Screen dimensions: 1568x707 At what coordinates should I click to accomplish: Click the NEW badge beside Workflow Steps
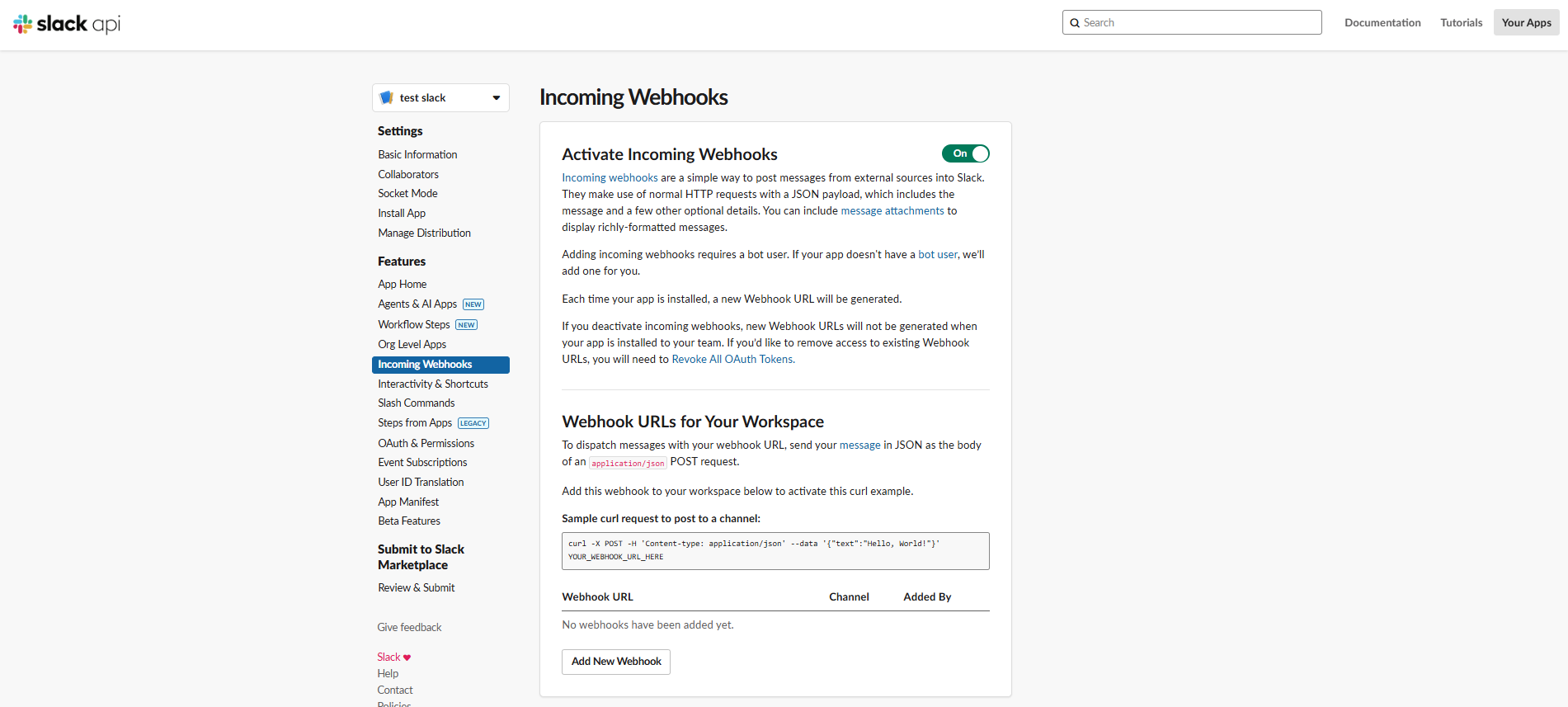pyautogui.click(x=467, y=325)
